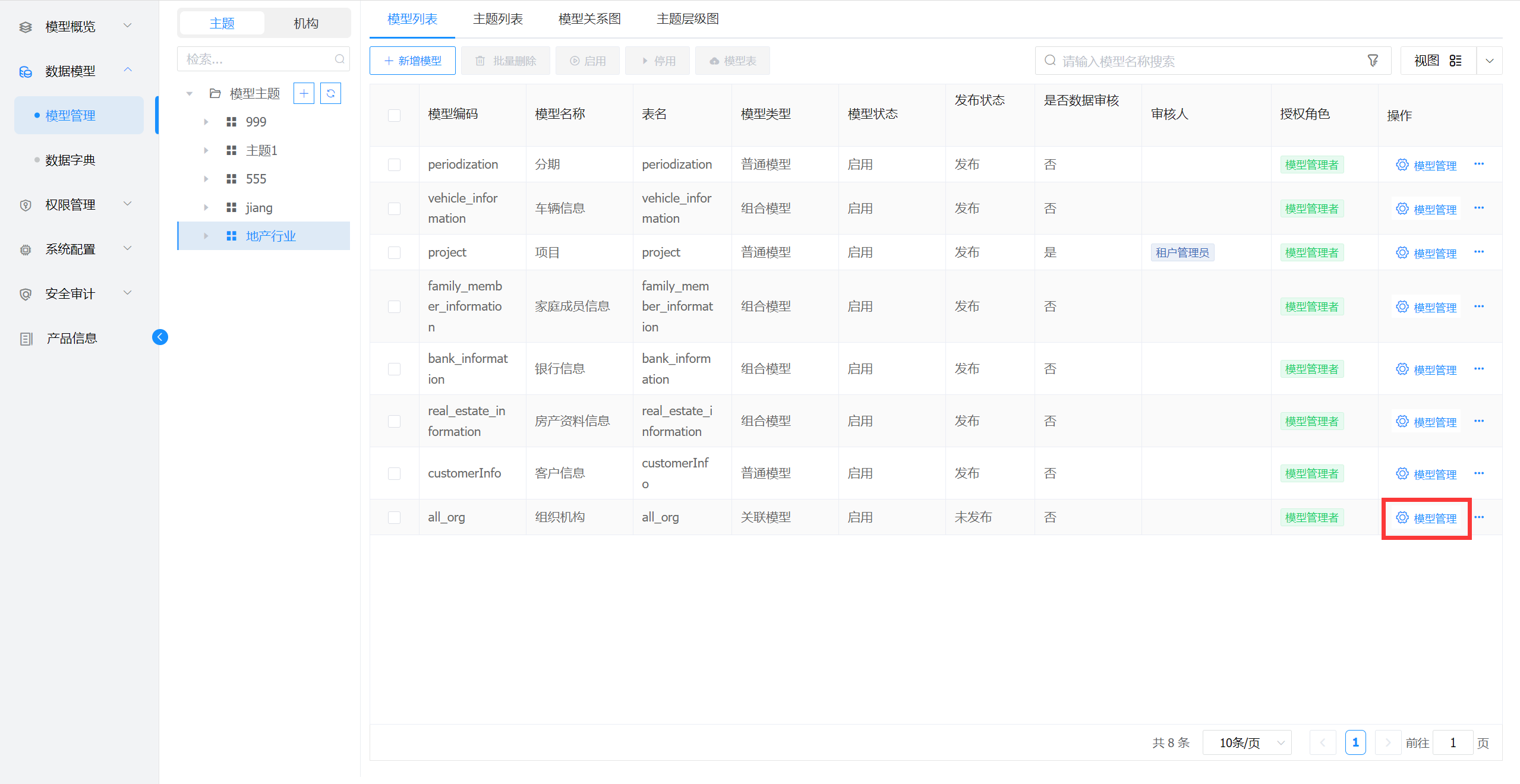Click the search magnifier icon in 检索 box
Viewport: 1520px width, 784px height.
339,59
